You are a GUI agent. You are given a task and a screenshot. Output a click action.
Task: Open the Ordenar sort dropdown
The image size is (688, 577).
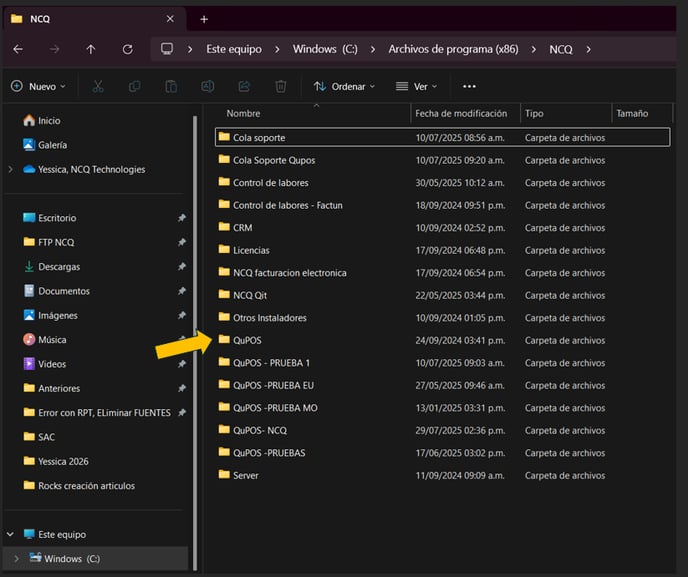pyautogui.click(x=344, y=86)
